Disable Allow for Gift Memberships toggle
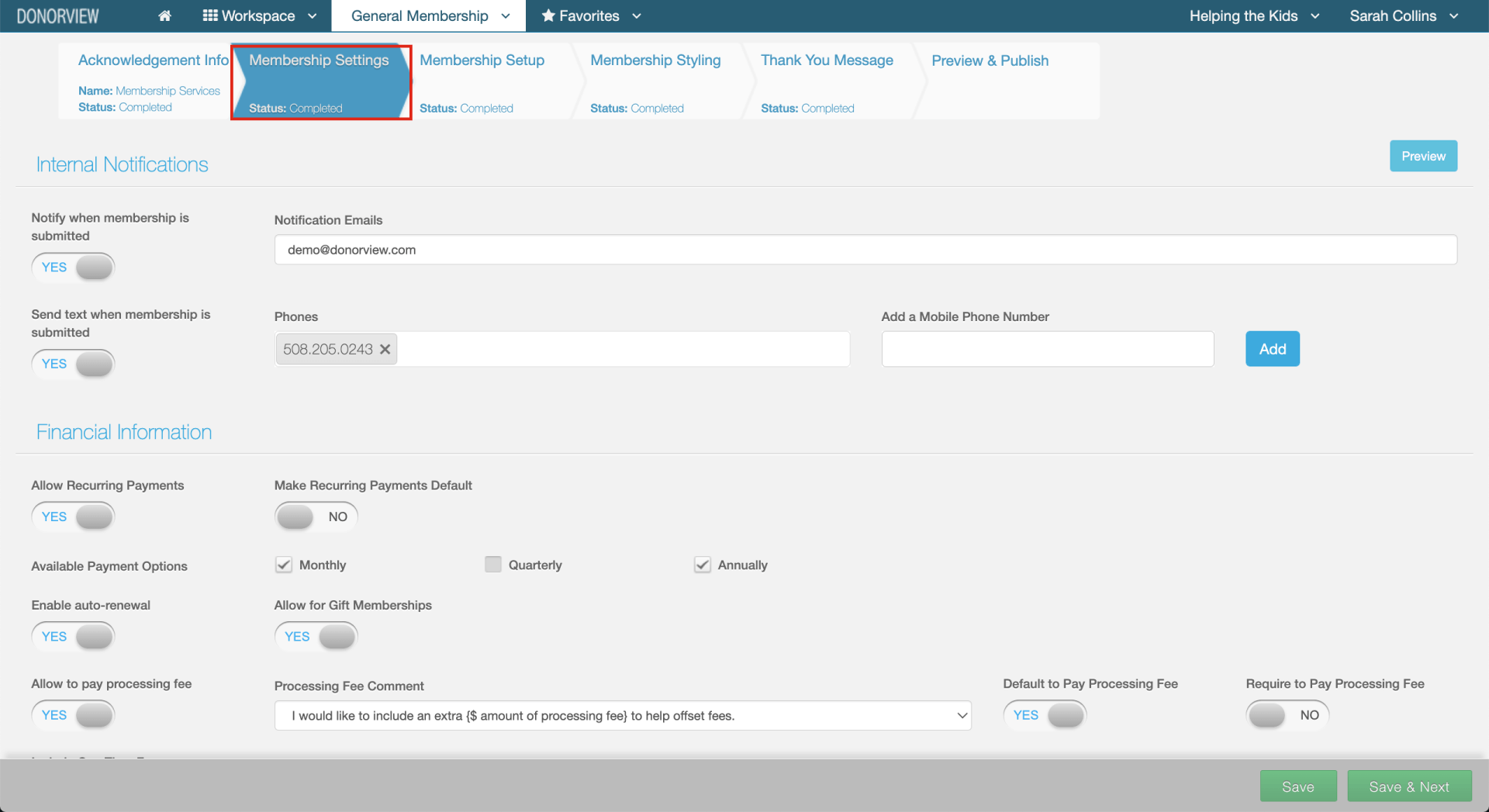The image size is (1489, 812). coord(316,637)
